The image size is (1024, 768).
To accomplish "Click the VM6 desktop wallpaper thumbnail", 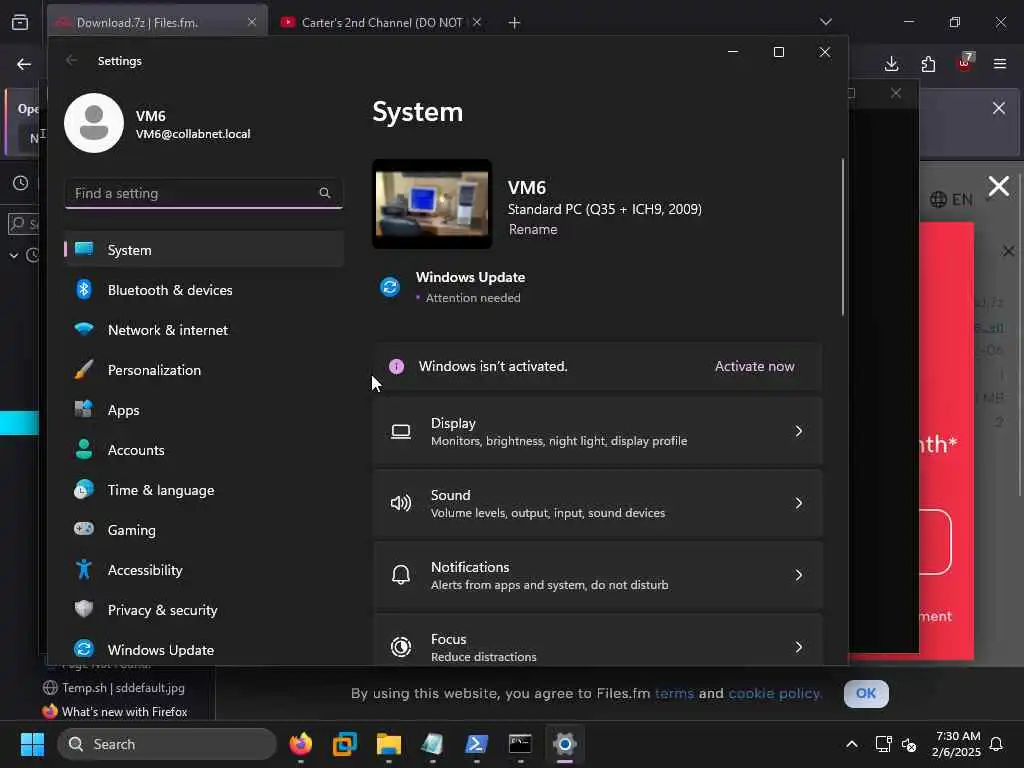I will click(x=432, y=204).
